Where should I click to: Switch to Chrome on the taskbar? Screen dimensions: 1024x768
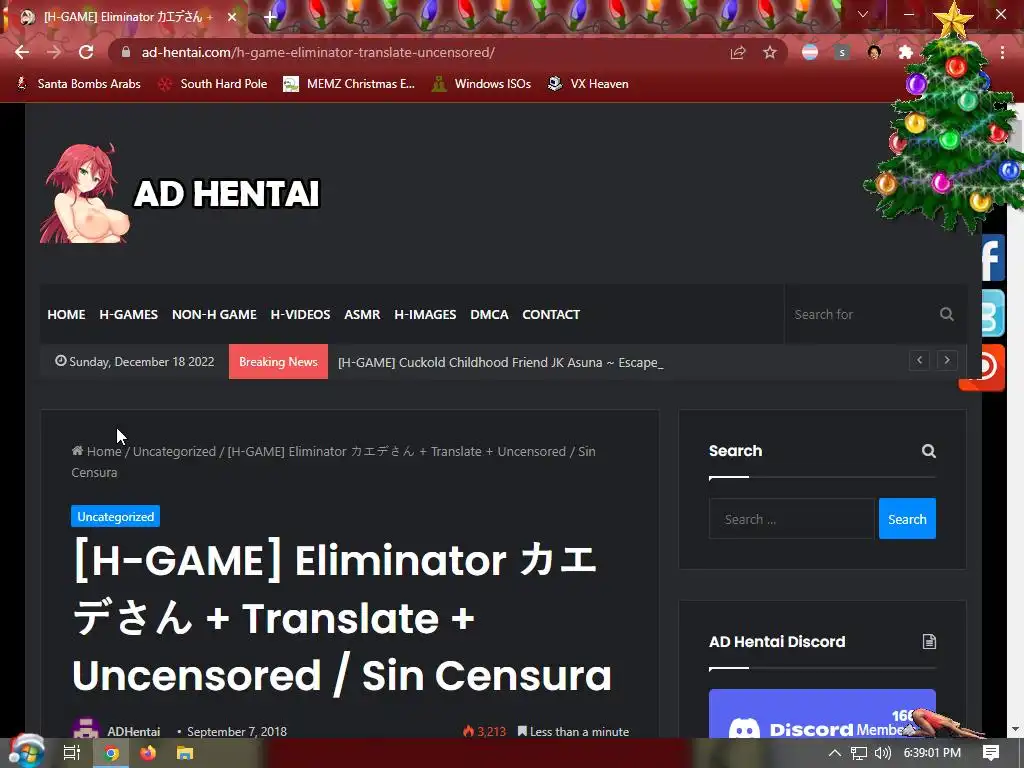click(112, 753)
